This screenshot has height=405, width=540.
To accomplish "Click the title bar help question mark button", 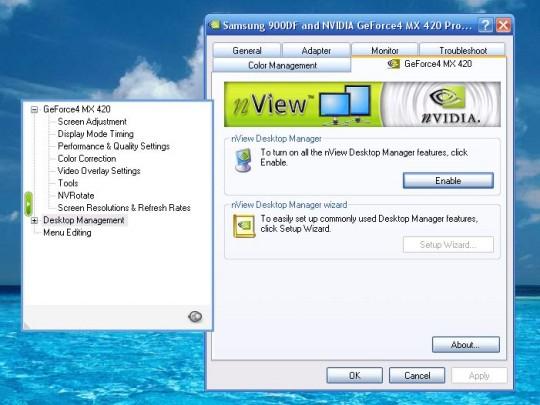I will (x=485, y=25).
